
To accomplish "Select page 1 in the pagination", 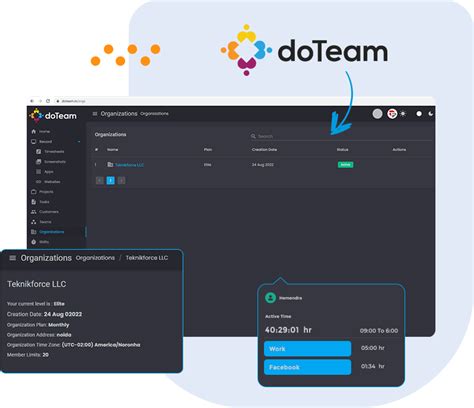I will click(110, 180).
